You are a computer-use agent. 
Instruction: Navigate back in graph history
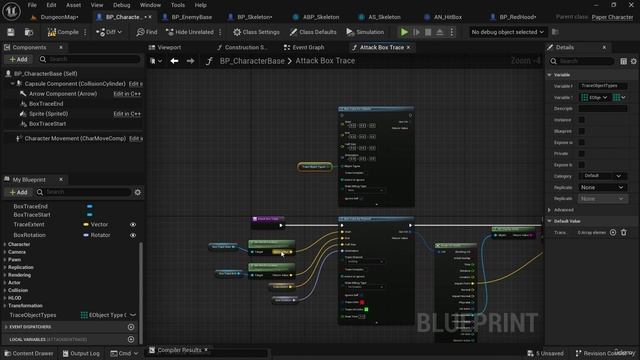click(174, 61)
